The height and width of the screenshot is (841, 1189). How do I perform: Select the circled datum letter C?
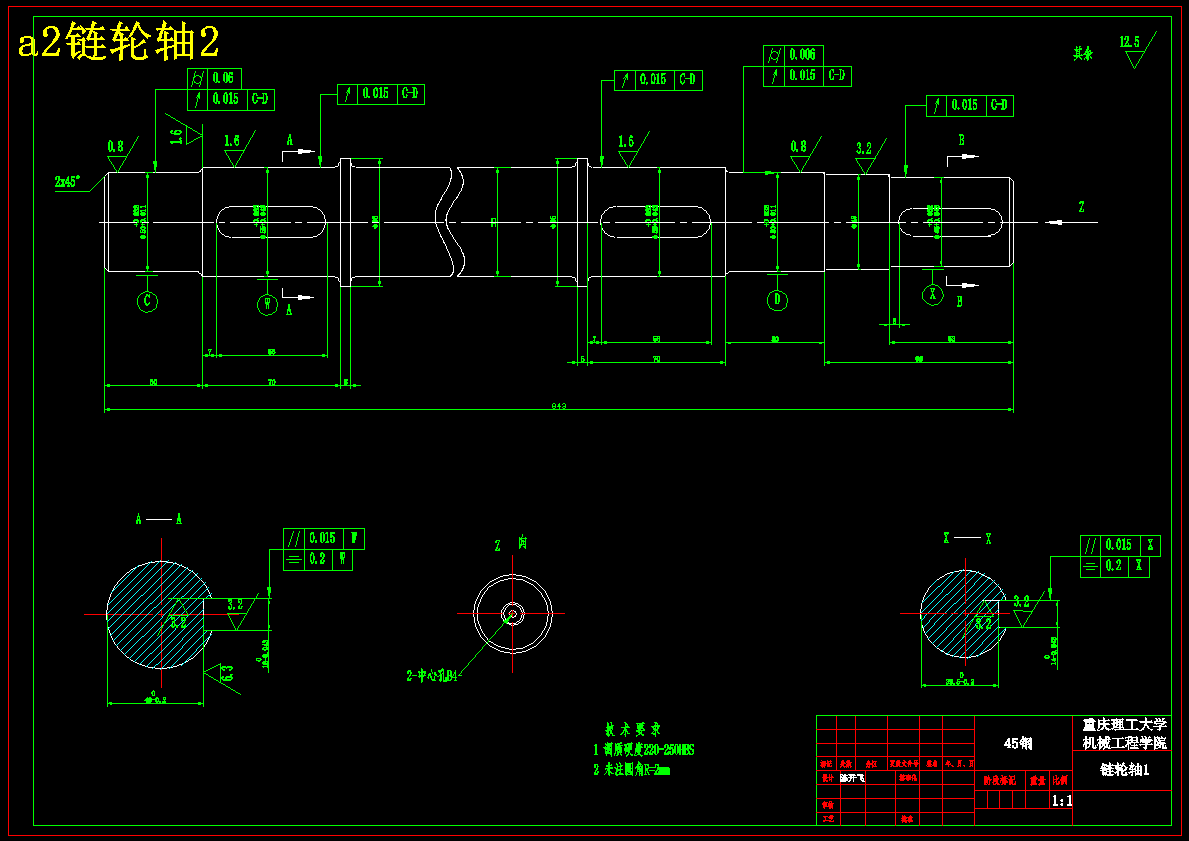[147, 301]
